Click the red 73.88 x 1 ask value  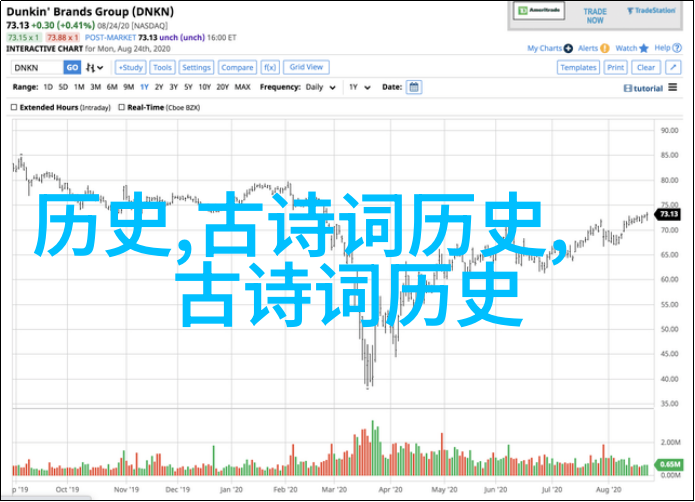point(63,38)
